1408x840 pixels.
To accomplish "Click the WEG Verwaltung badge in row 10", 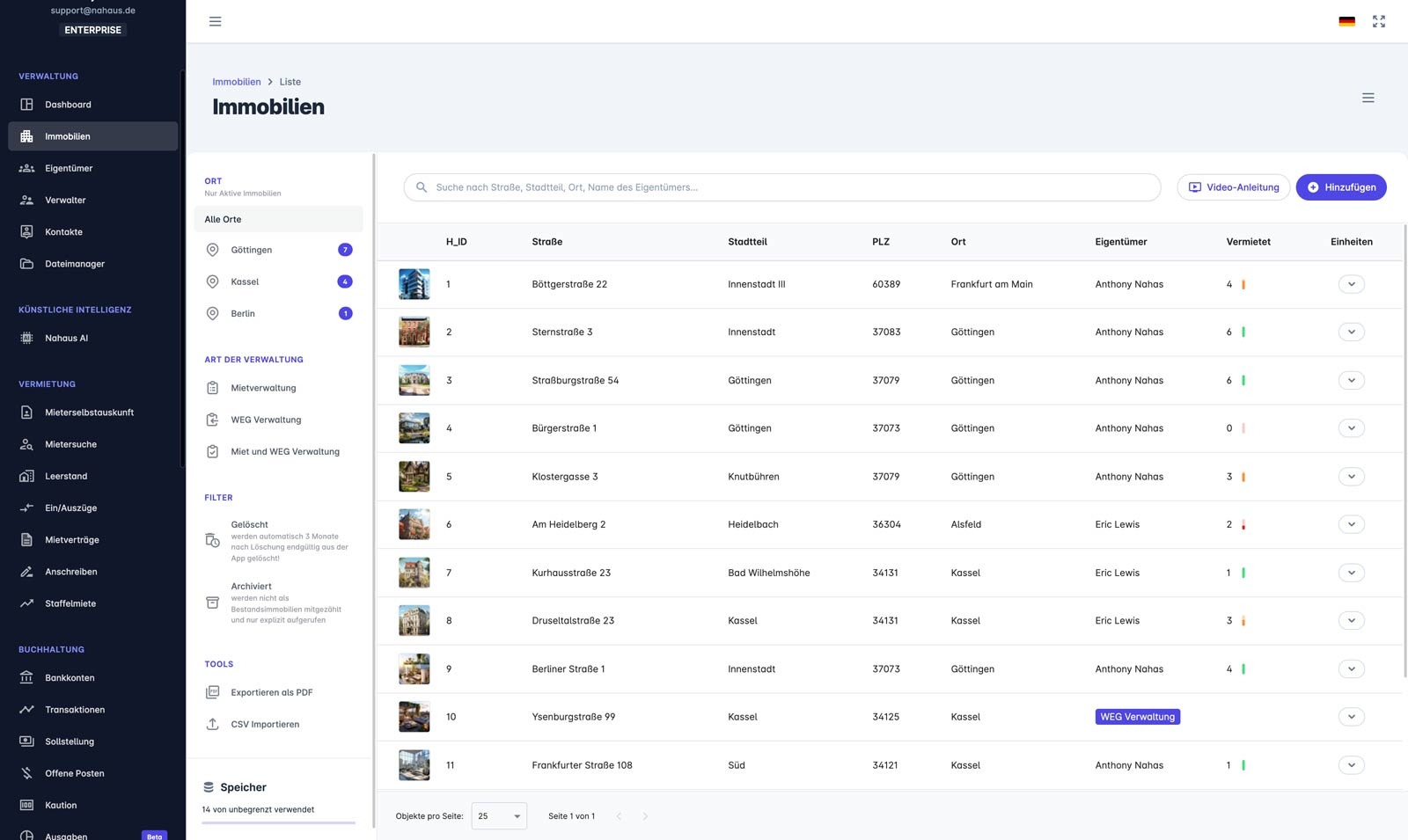I will point(1138,717).
